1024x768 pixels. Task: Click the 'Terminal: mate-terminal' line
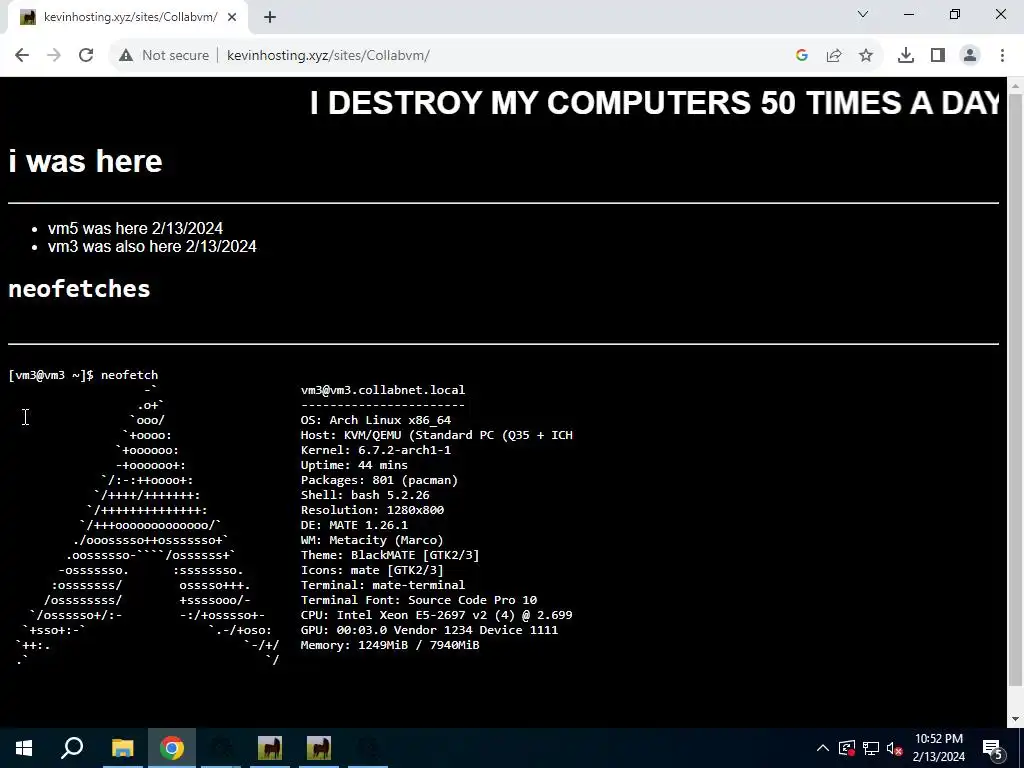(x=383, y=585)
